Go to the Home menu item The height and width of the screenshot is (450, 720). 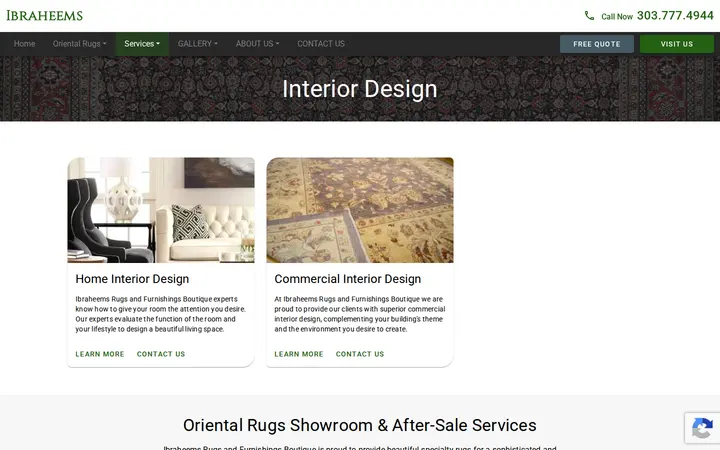pos(24,44)
